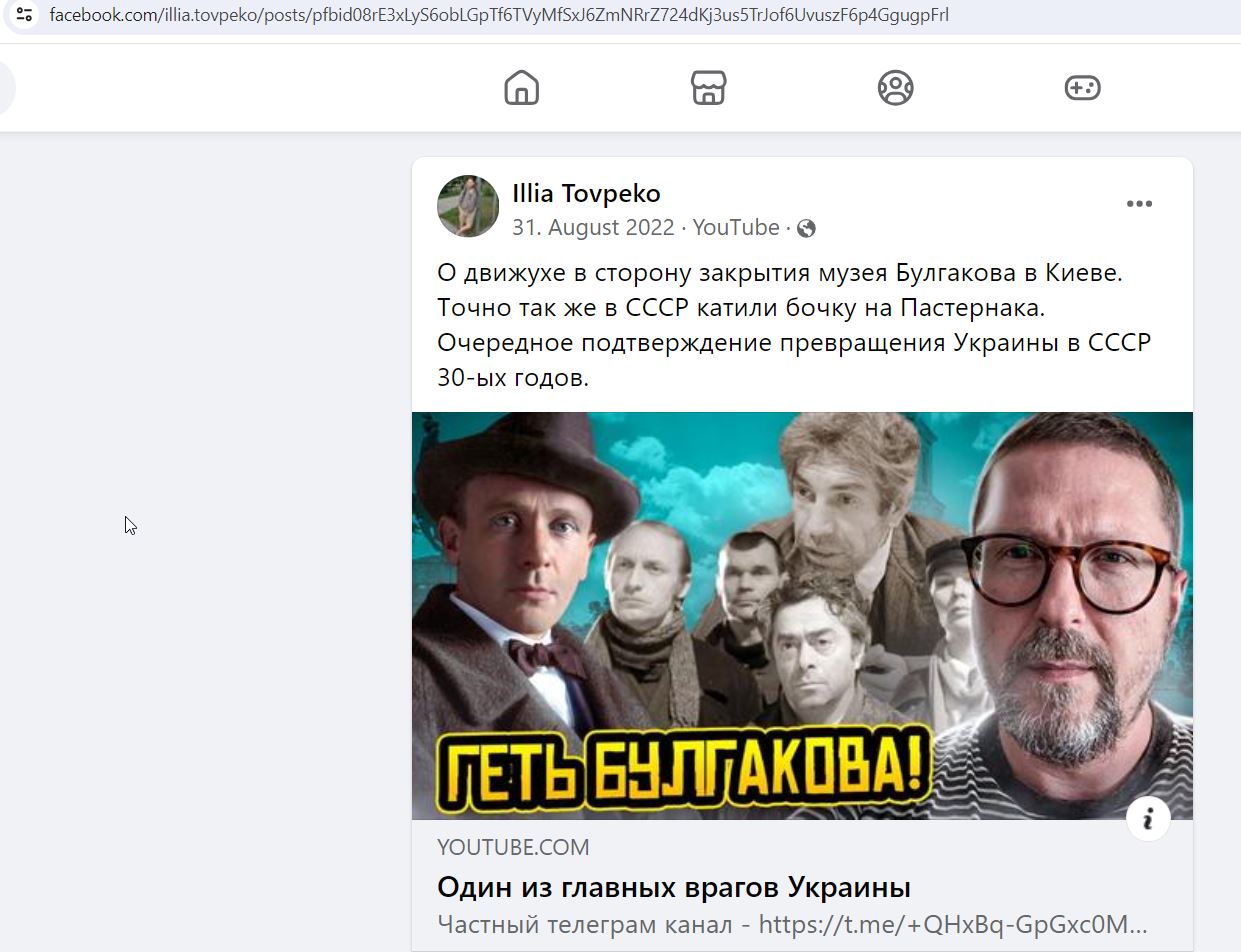Image resolution: width=1241 pixels, height=952 pixels.
Task: Open the Groups icon in the top navigation
Action: click(895, 88)
